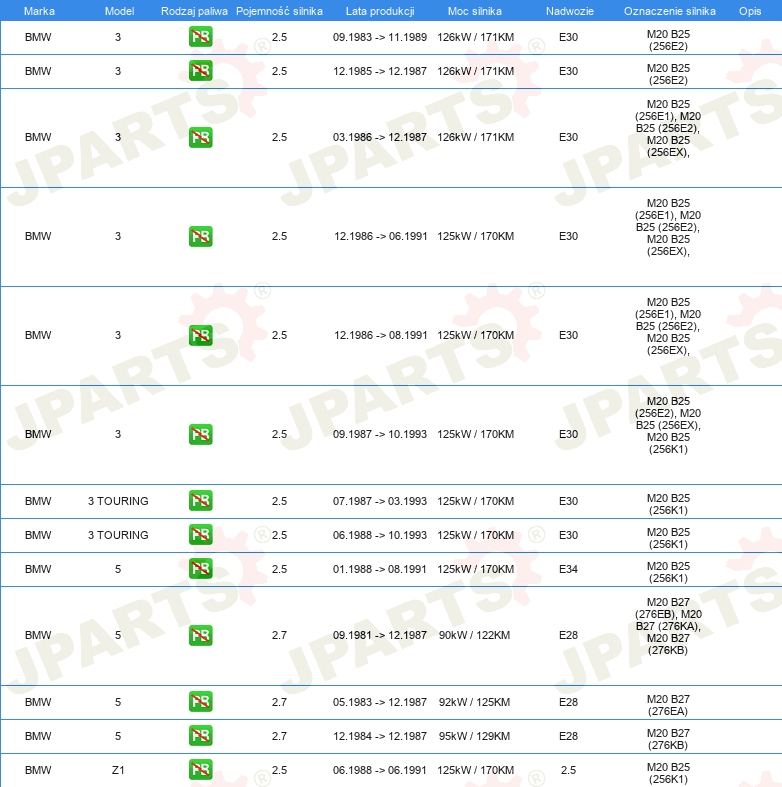
Task: Click 2.7 capacity in 05.1983 row
Action: pyautogui.click(x=280, y=702)
